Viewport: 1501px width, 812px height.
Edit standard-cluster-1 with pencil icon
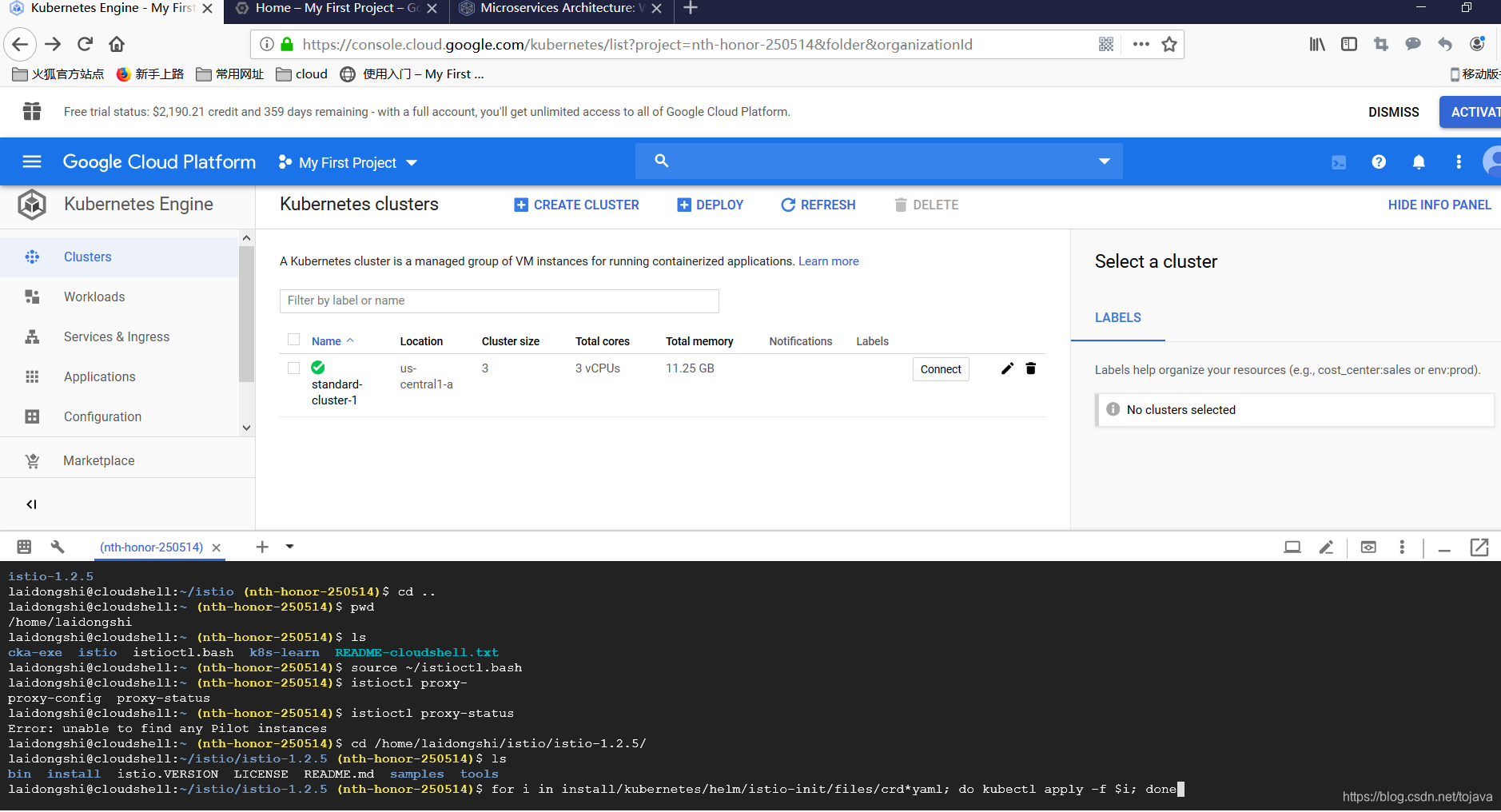pyautogui.click(x=1007, y=368)
